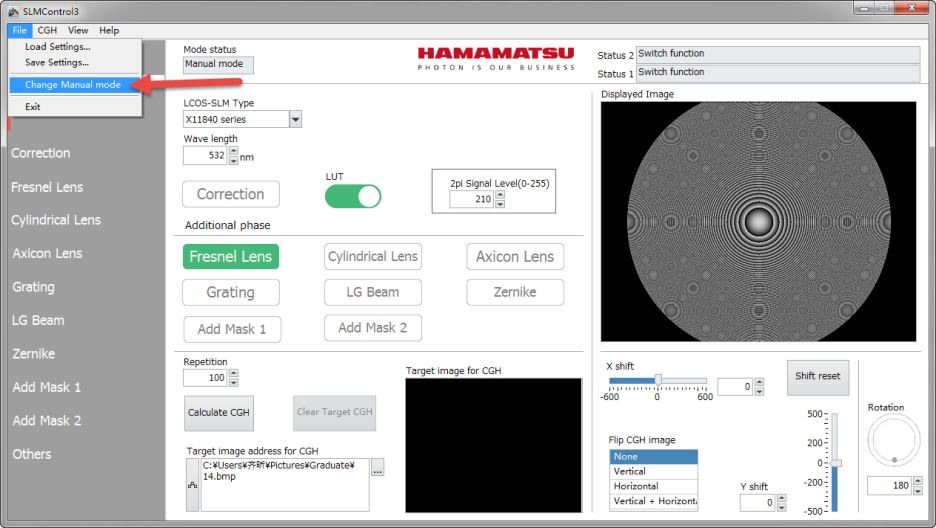Enable the Zernike additional phase
This screenshot has height=528, width=936.
coord(515,292)
